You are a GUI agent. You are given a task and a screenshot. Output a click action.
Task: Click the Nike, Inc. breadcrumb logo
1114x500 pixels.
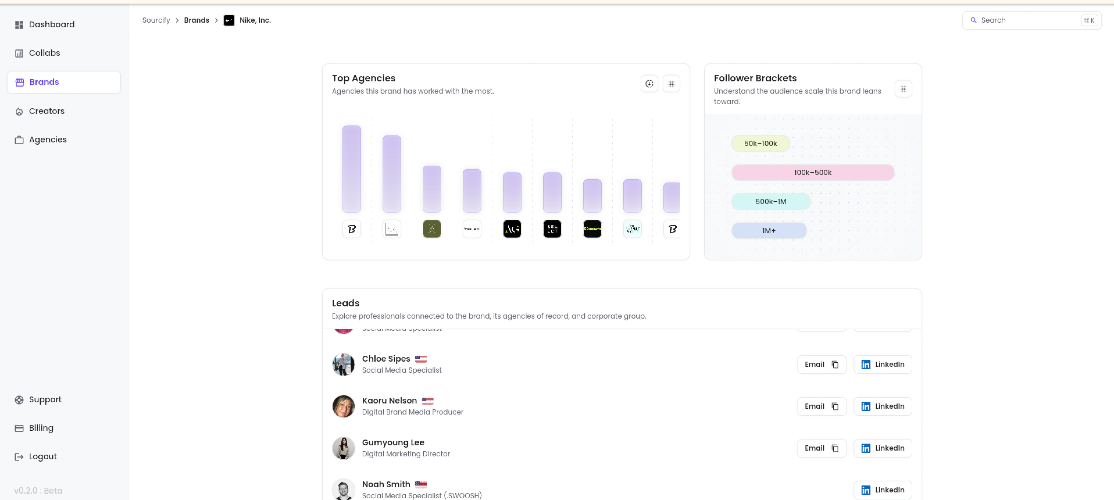(x=229, y=21)
